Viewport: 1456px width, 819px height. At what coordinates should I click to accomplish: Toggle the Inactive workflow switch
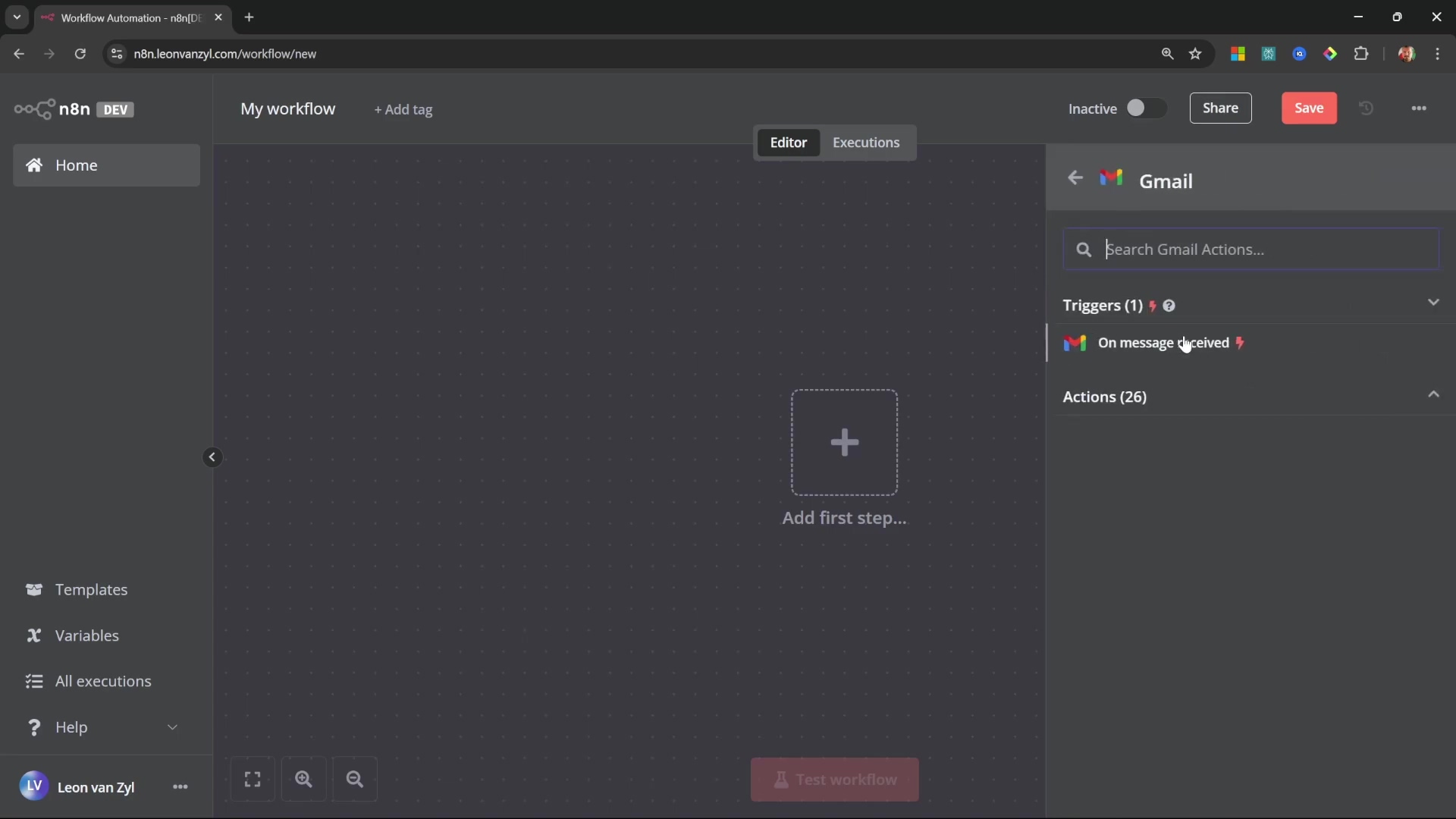[1145, 108]
